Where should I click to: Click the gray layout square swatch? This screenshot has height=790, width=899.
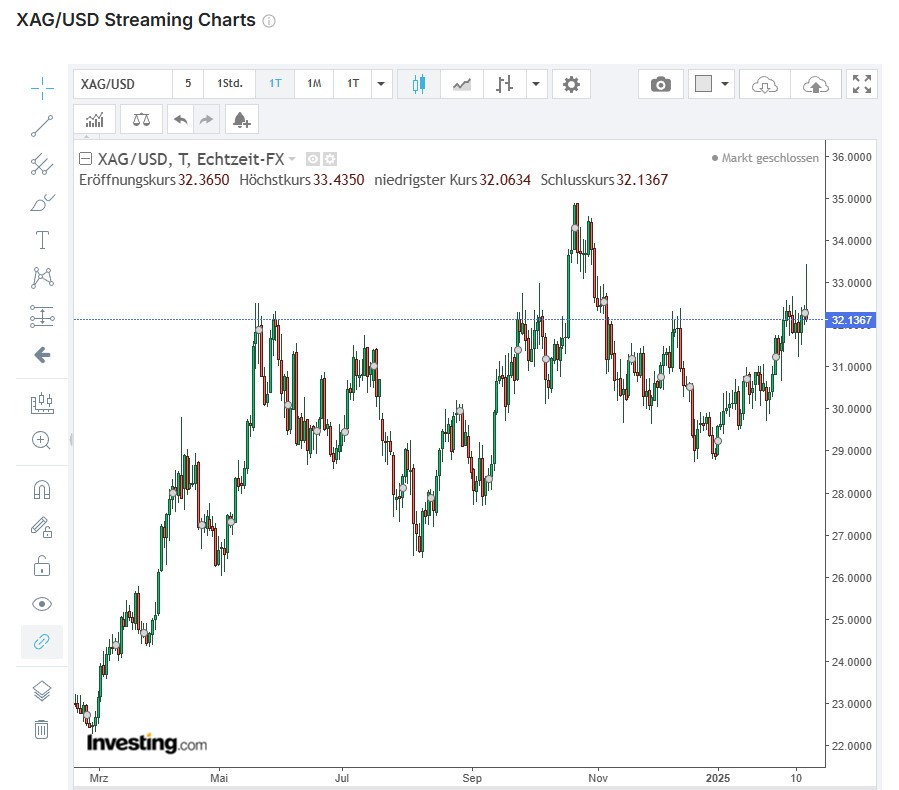[x=703, y=84]
